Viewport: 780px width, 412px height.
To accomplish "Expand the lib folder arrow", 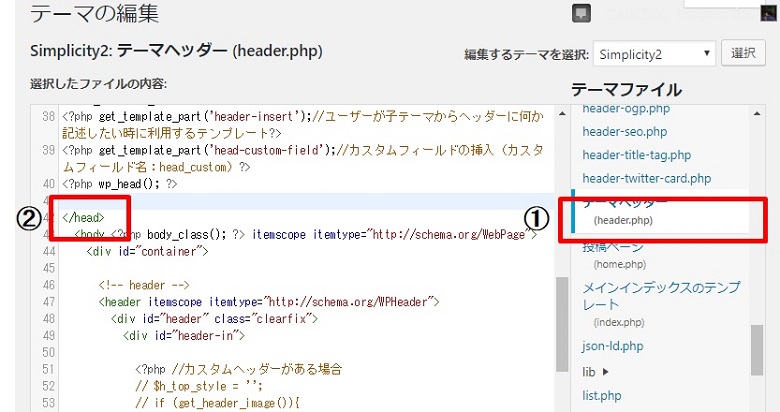I will (x=605, y=372).
